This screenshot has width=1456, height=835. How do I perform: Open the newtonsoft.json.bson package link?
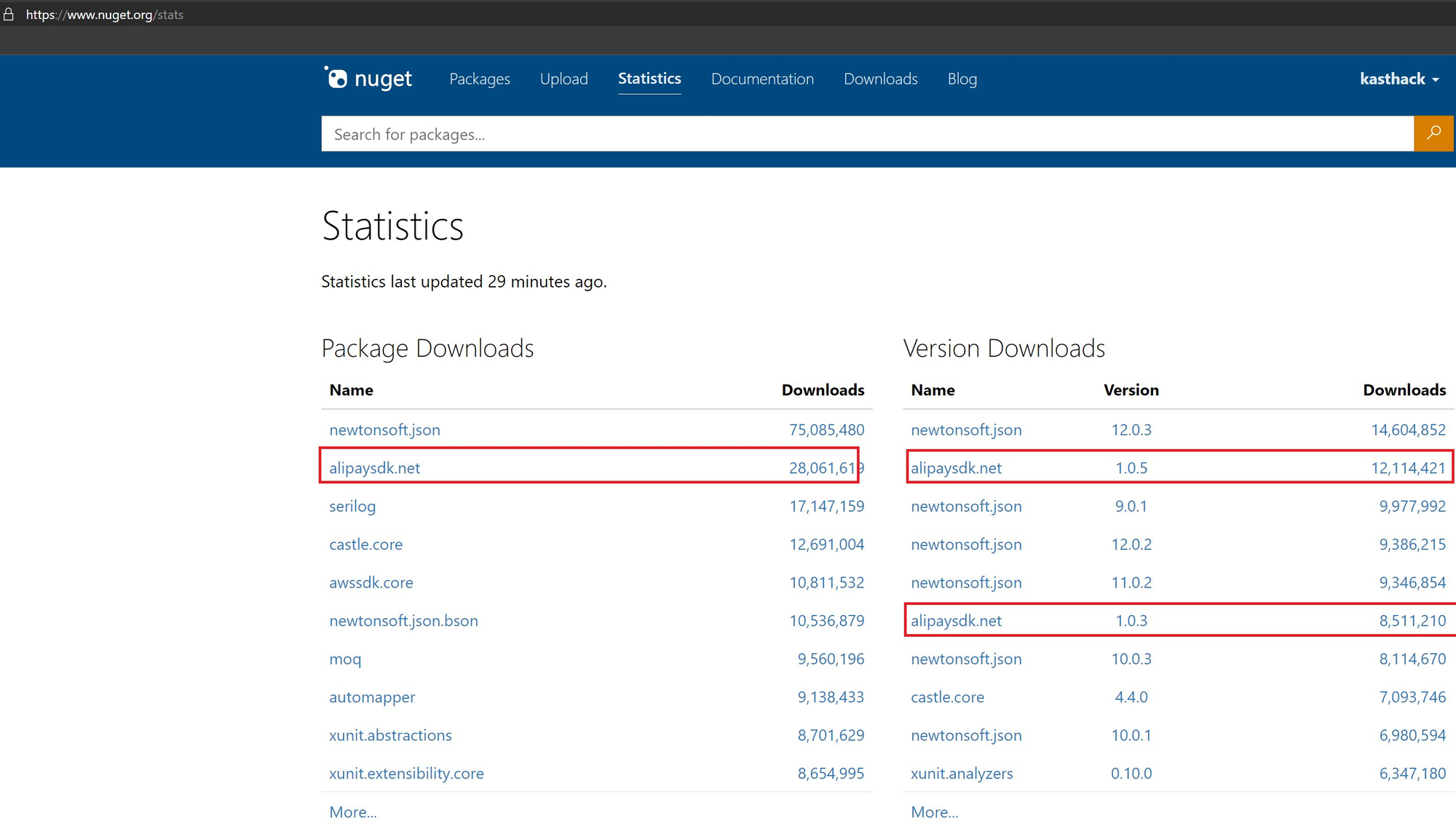(x=403, y=621)
